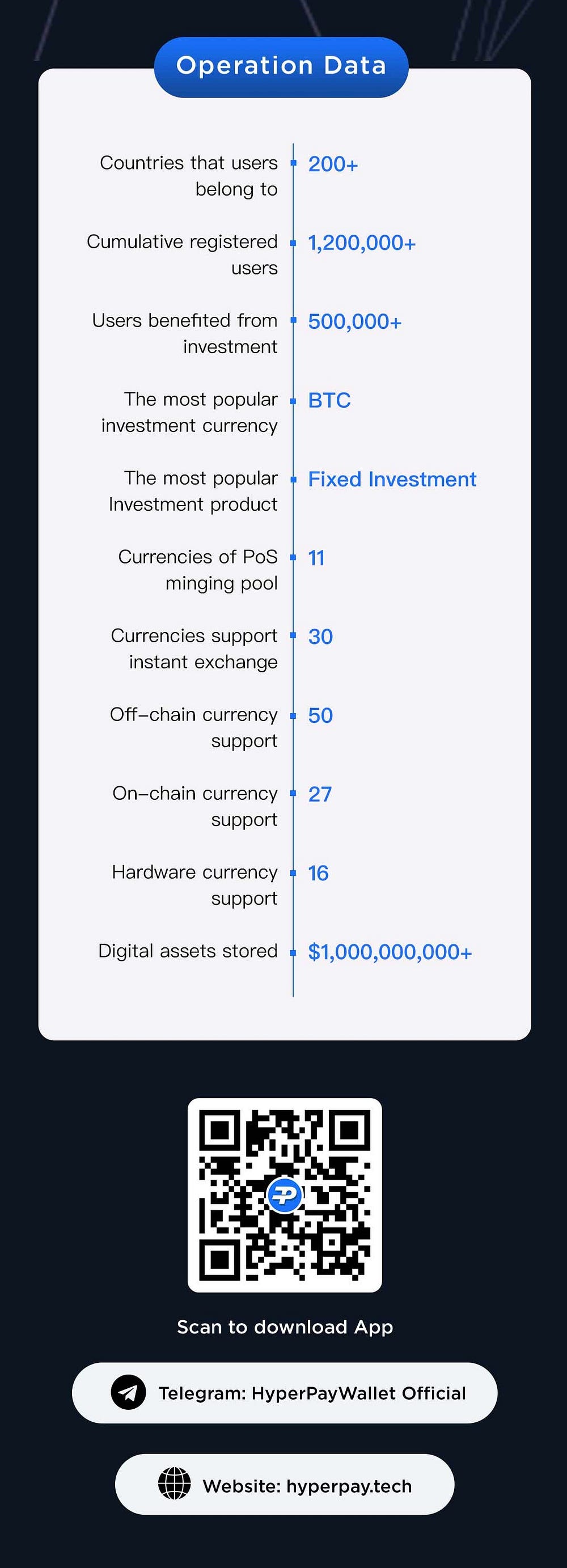Click the Fixed Investment product text

pyautogui.click(x=392, y=479)
